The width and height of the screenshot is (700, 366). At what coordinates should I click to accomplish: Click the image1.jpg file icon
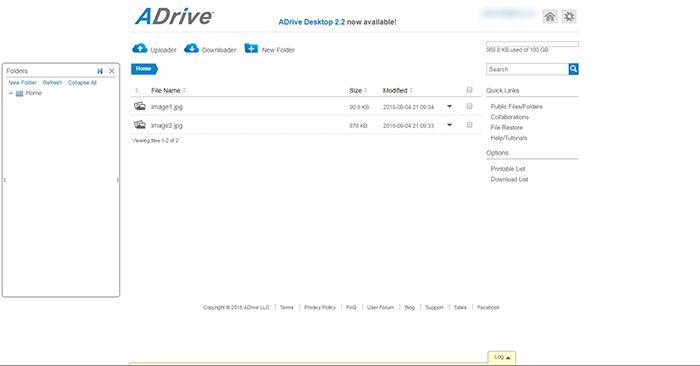point(140,106)
